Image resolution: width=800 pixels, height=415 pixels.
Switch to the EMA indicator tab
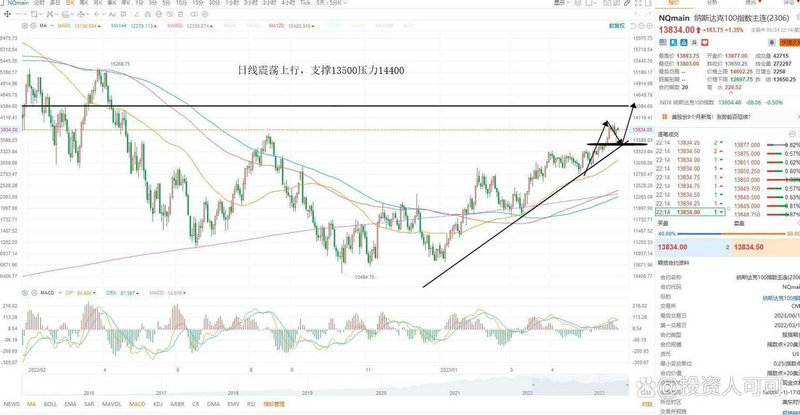[70, 405]
